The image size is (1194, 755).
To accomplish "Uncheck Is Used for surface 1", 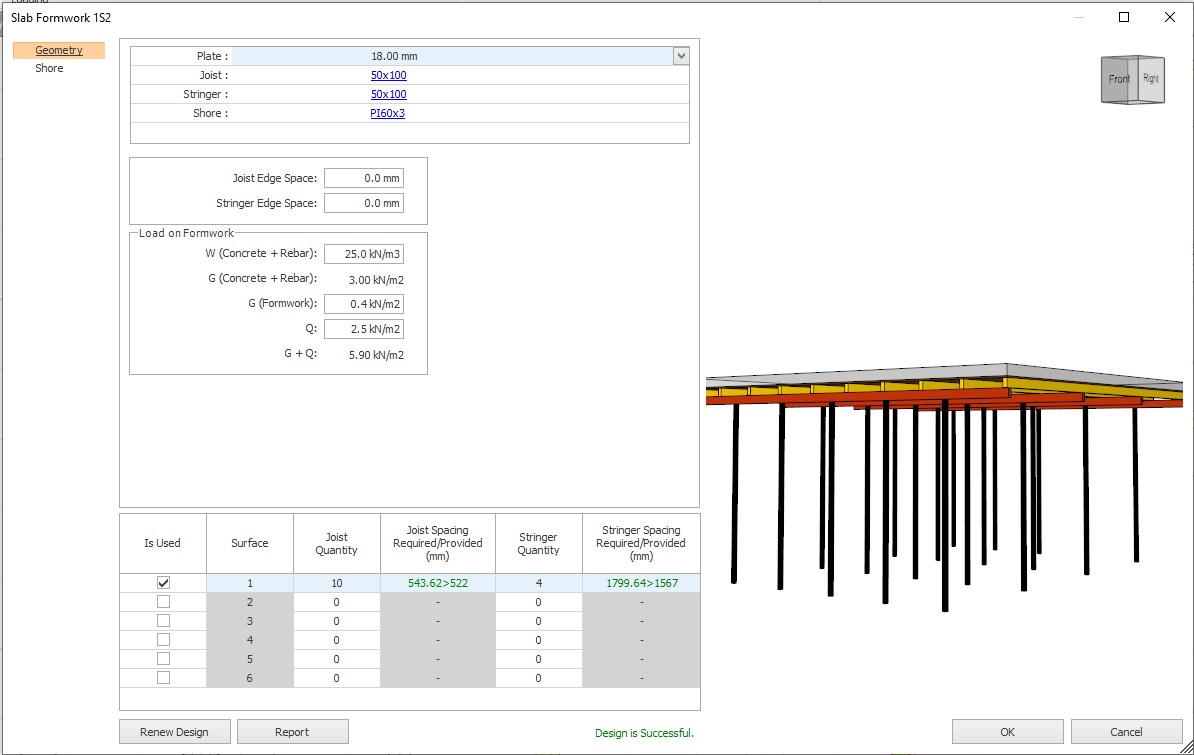I will point(163,582).
